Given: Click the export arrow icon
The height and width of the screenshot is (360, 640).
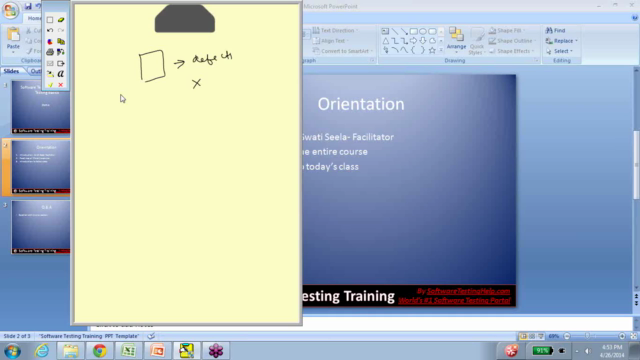Looking at the screenshot, I should click(x=61, y=63).
